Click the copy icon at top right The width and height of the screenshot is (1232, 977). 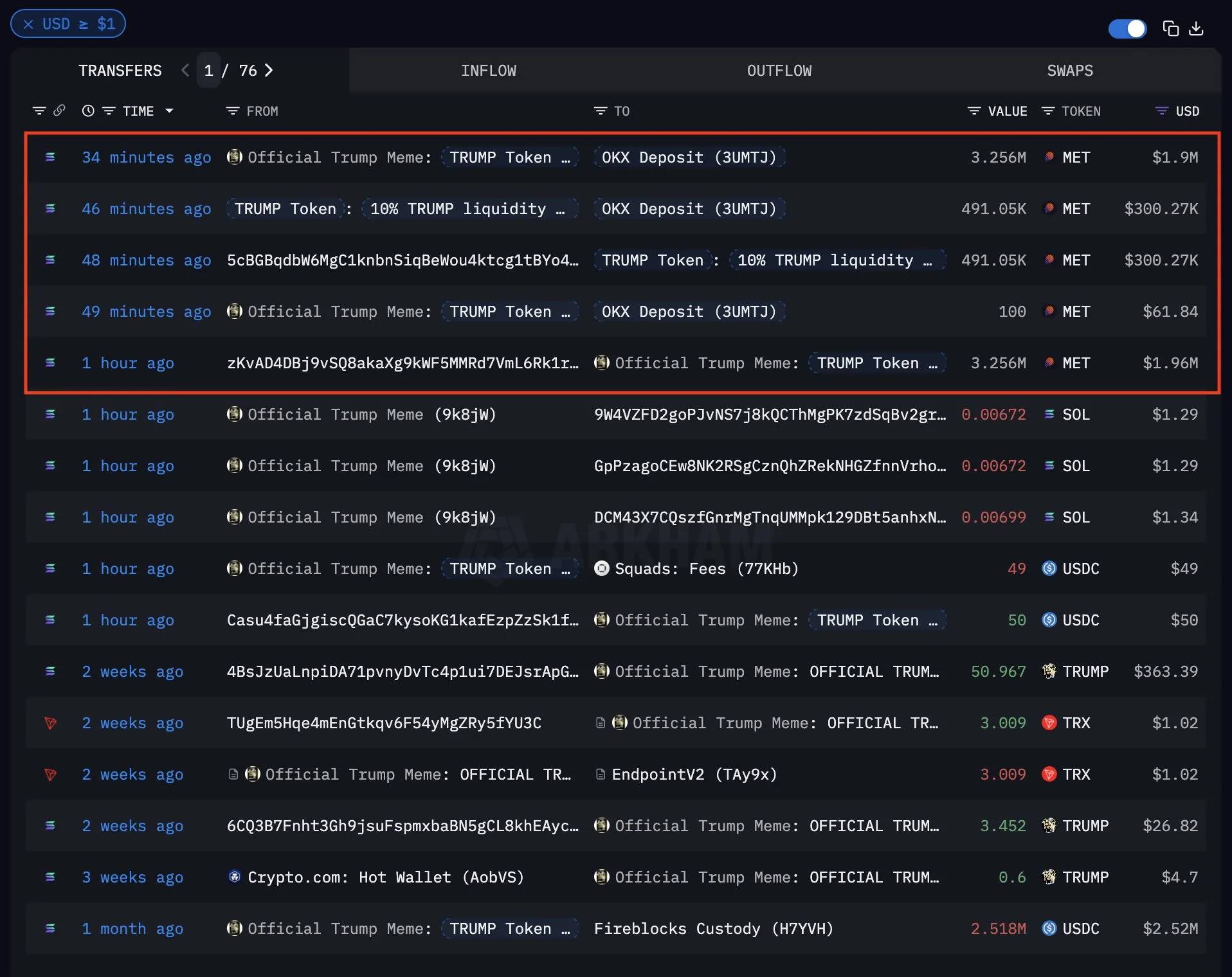pyautogui.click(x=1171, y=29)
